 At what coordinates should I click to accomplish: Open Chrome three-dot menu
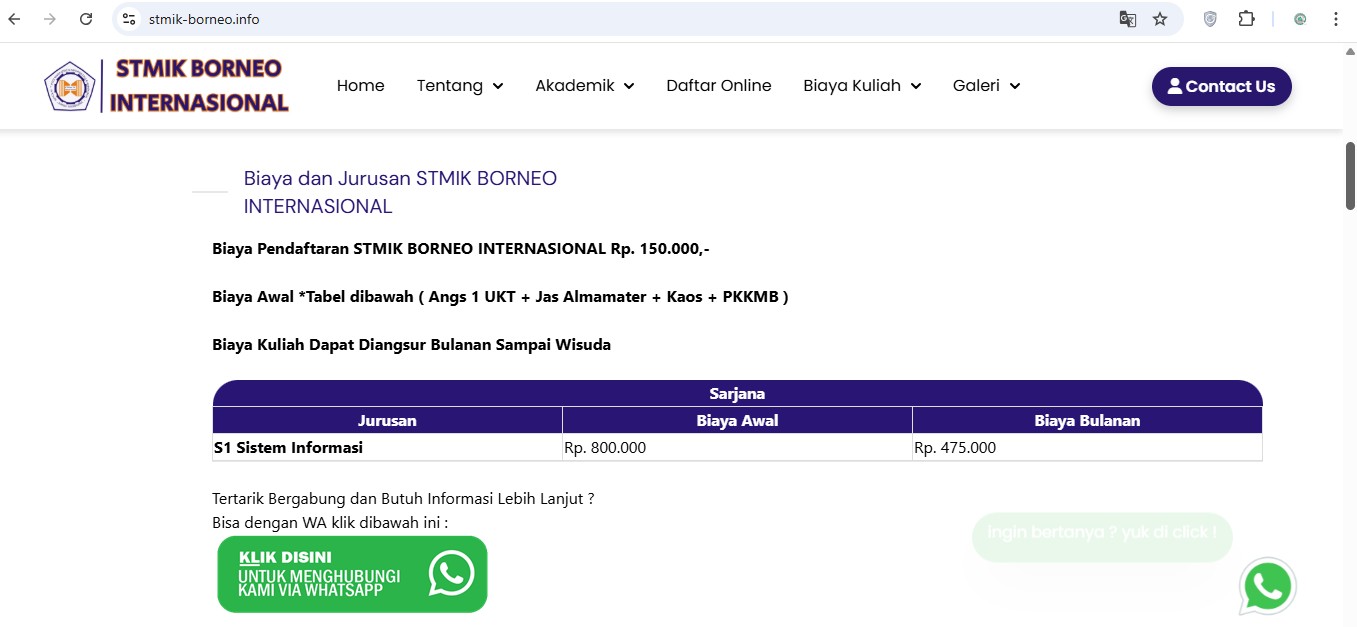click(1336, 19)
